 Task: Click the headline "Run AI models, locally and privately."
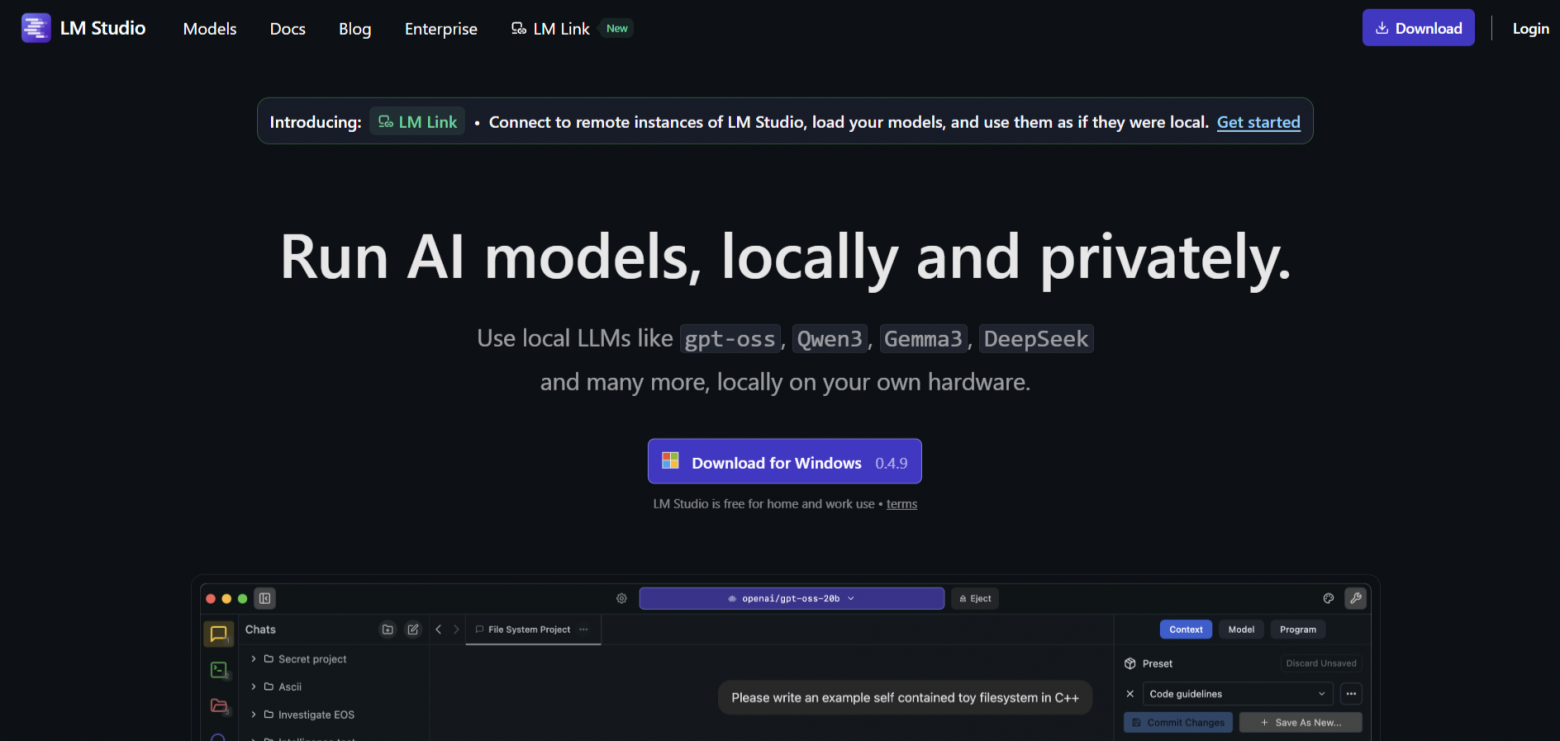click(x=785, y=256)
